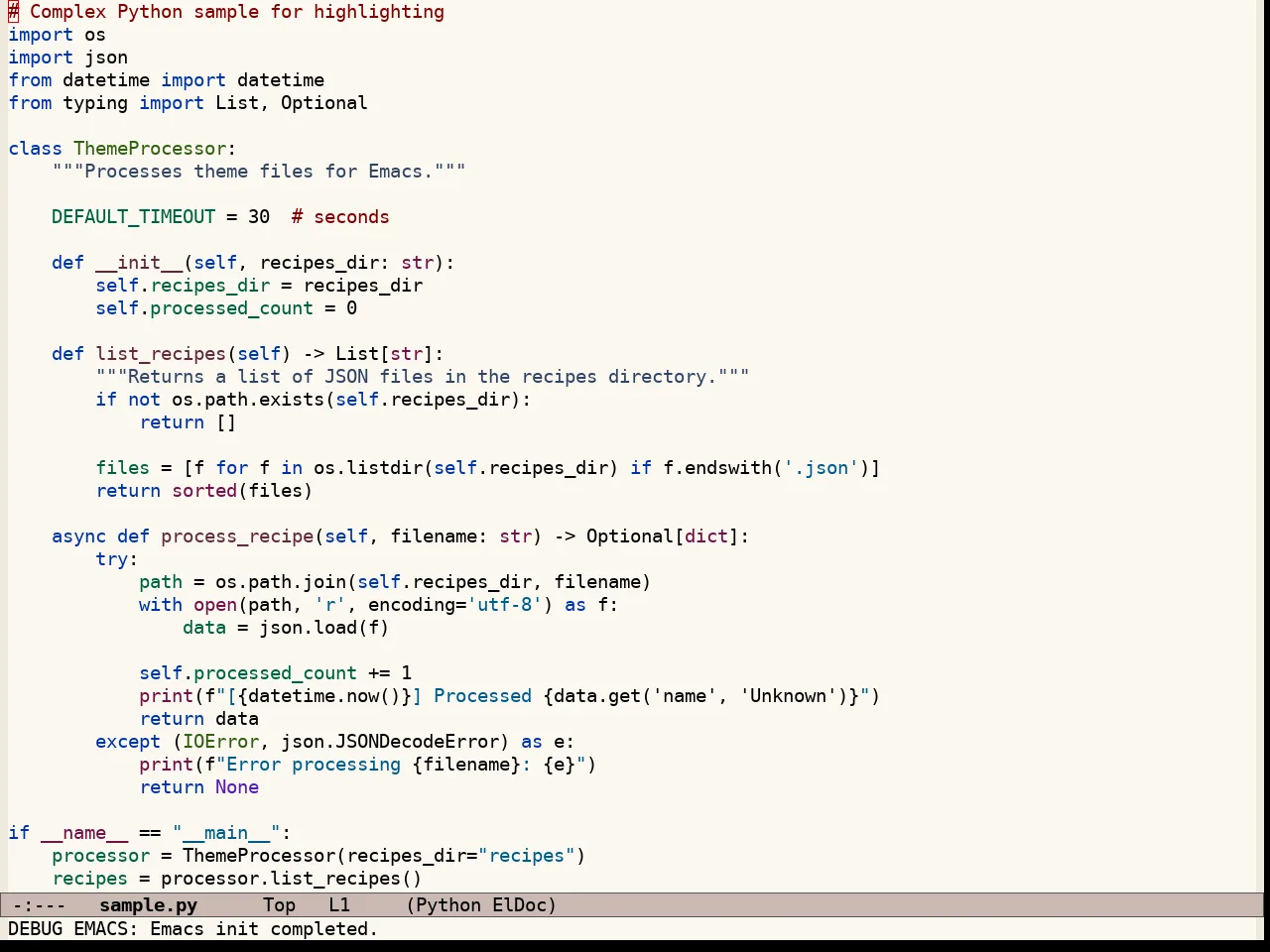Click 'self.processed_count += 1' line

click(x=275, y=673)
